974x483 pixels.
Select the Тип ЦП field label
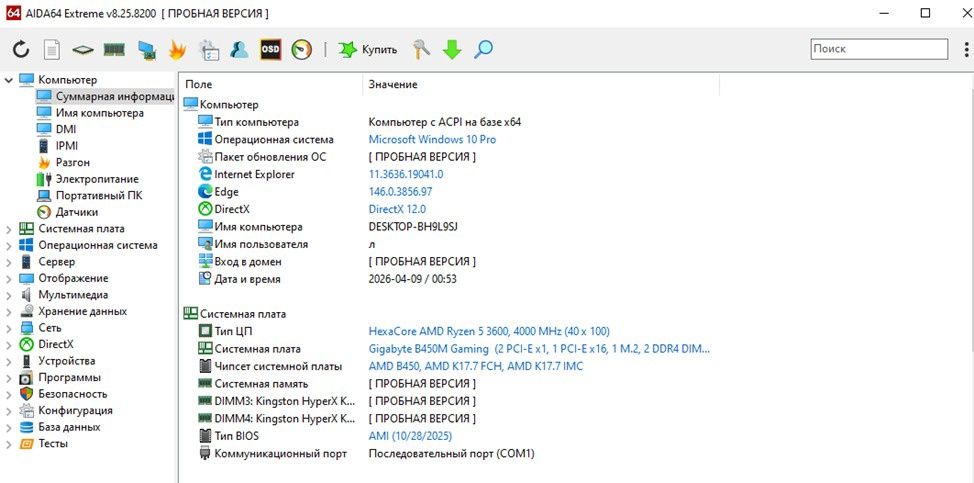coord(234,331)
